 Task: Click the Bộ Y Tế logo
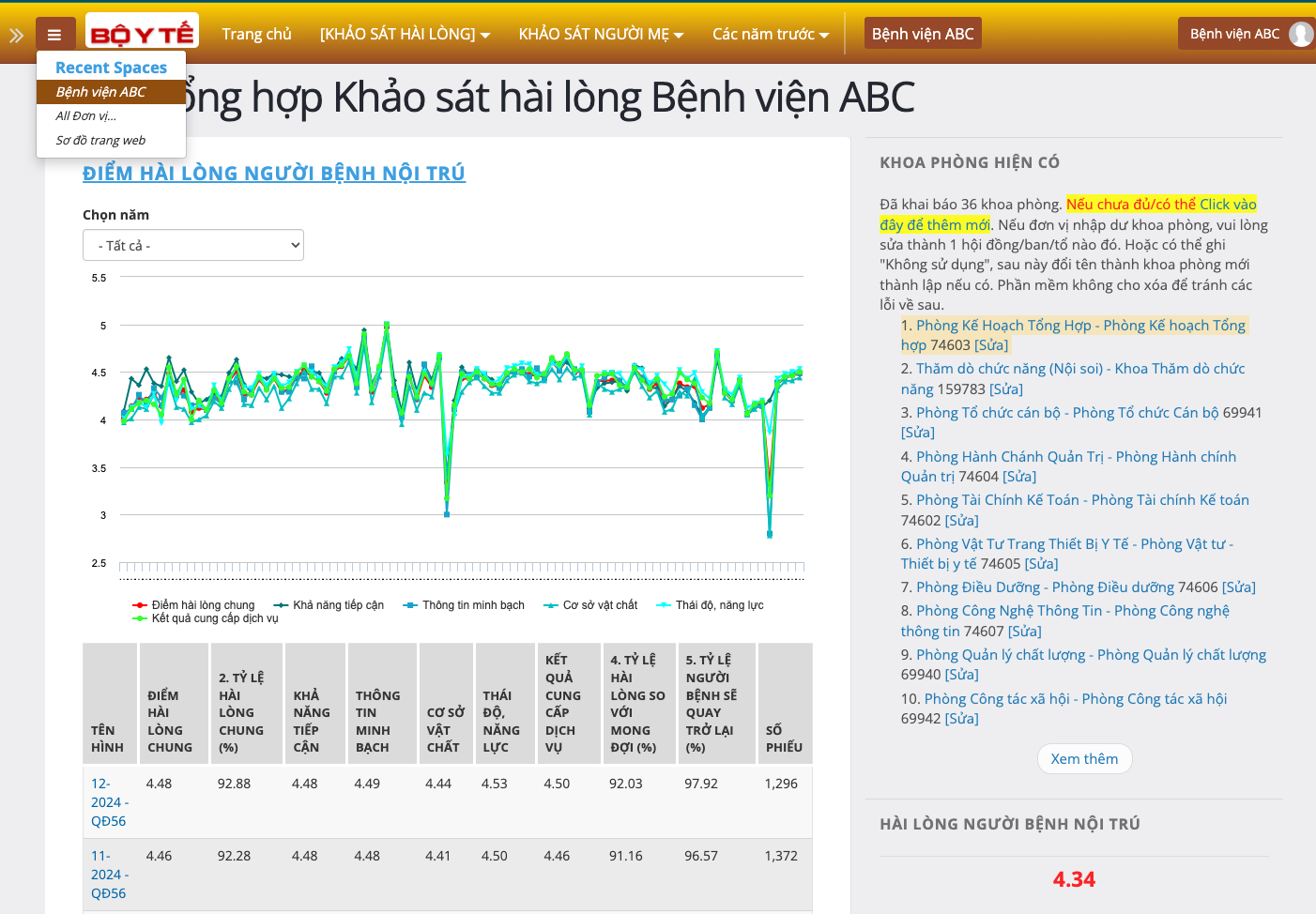142,33
